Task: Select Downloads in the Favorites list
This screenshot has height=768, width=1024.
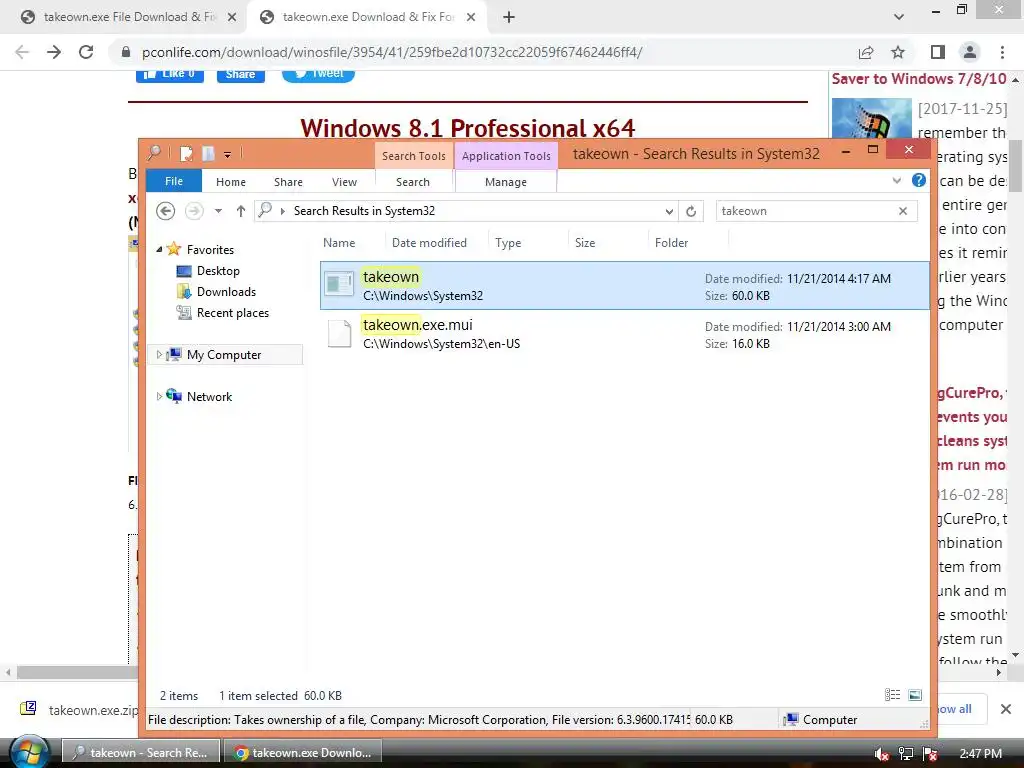Action: [x=226, y=292]
